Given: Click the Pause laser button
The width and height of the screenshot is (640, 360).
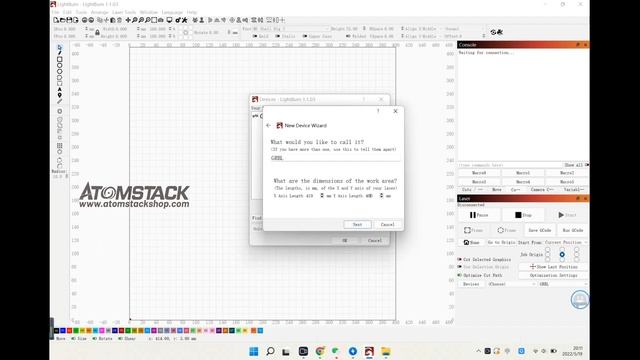Looking at the screenshot, I should click(479, 215).
